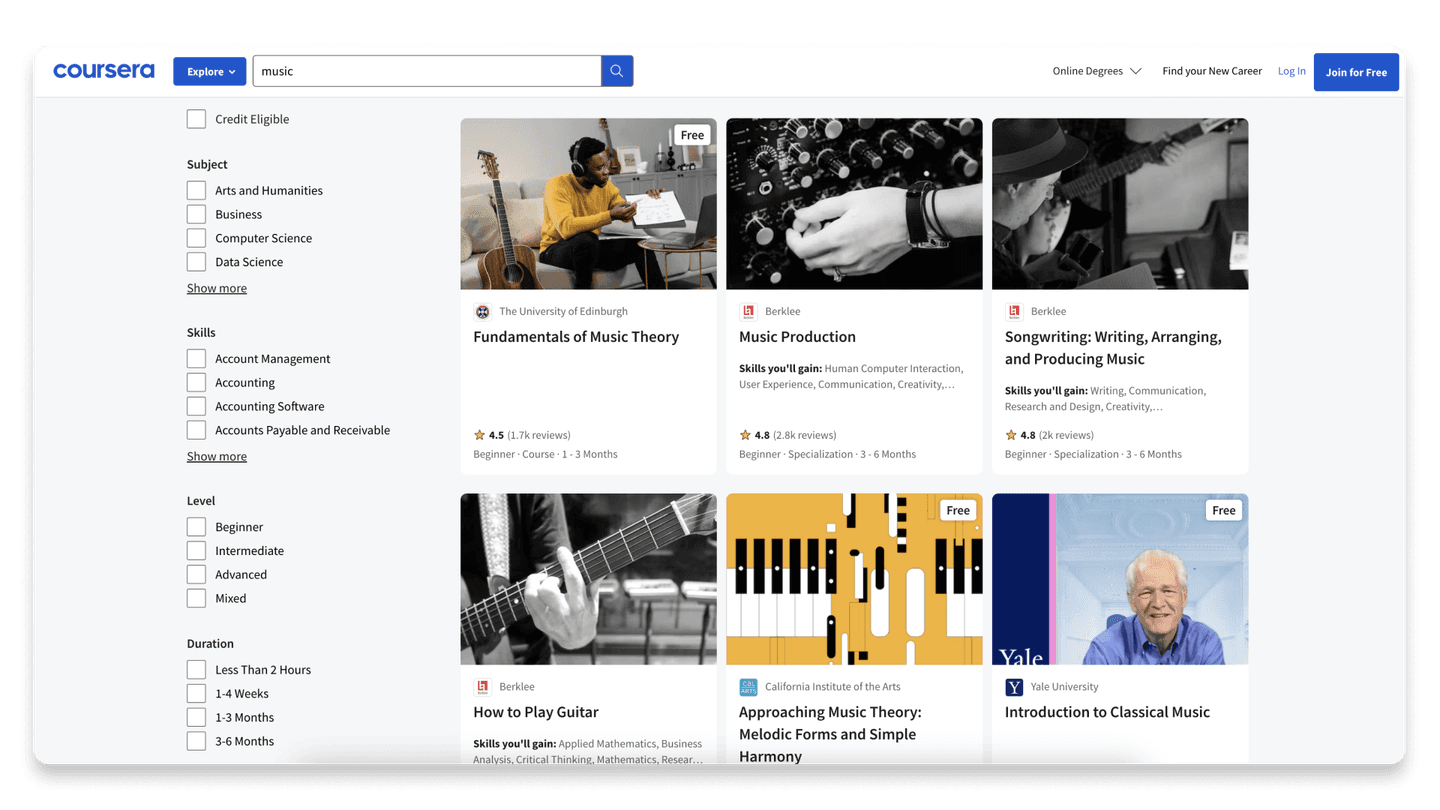Click the hat-wearing guitarist thumbnail

click(x=1120, y=204)
